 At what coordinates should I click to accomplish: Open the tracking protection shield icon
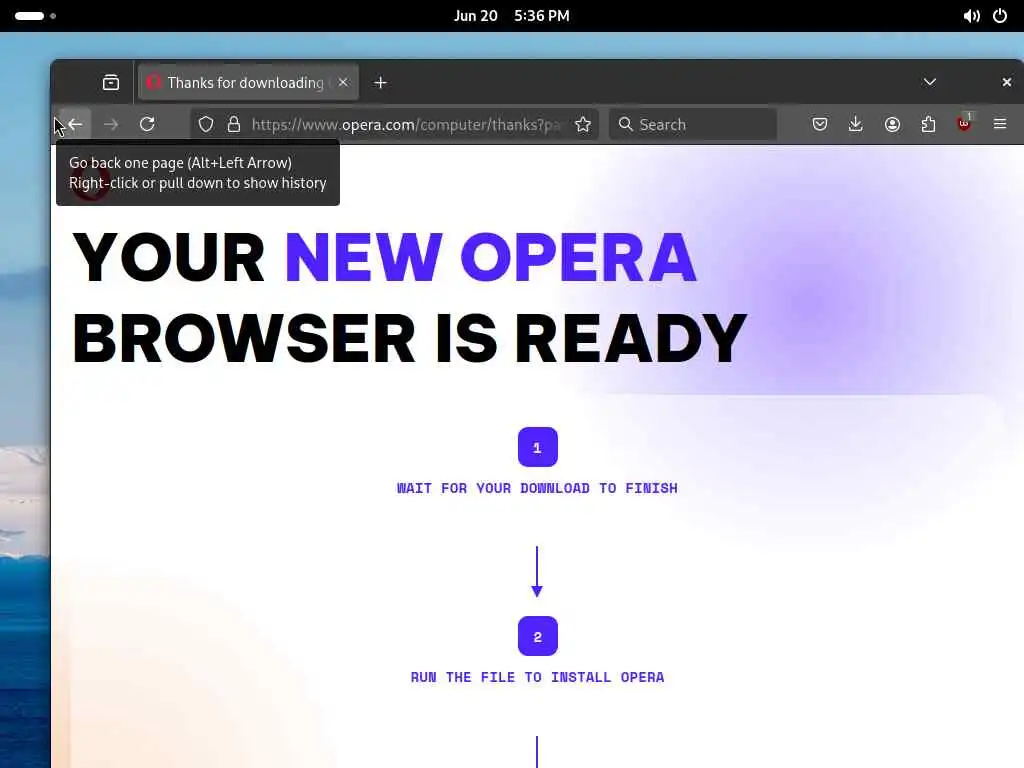tap(206, 124)
